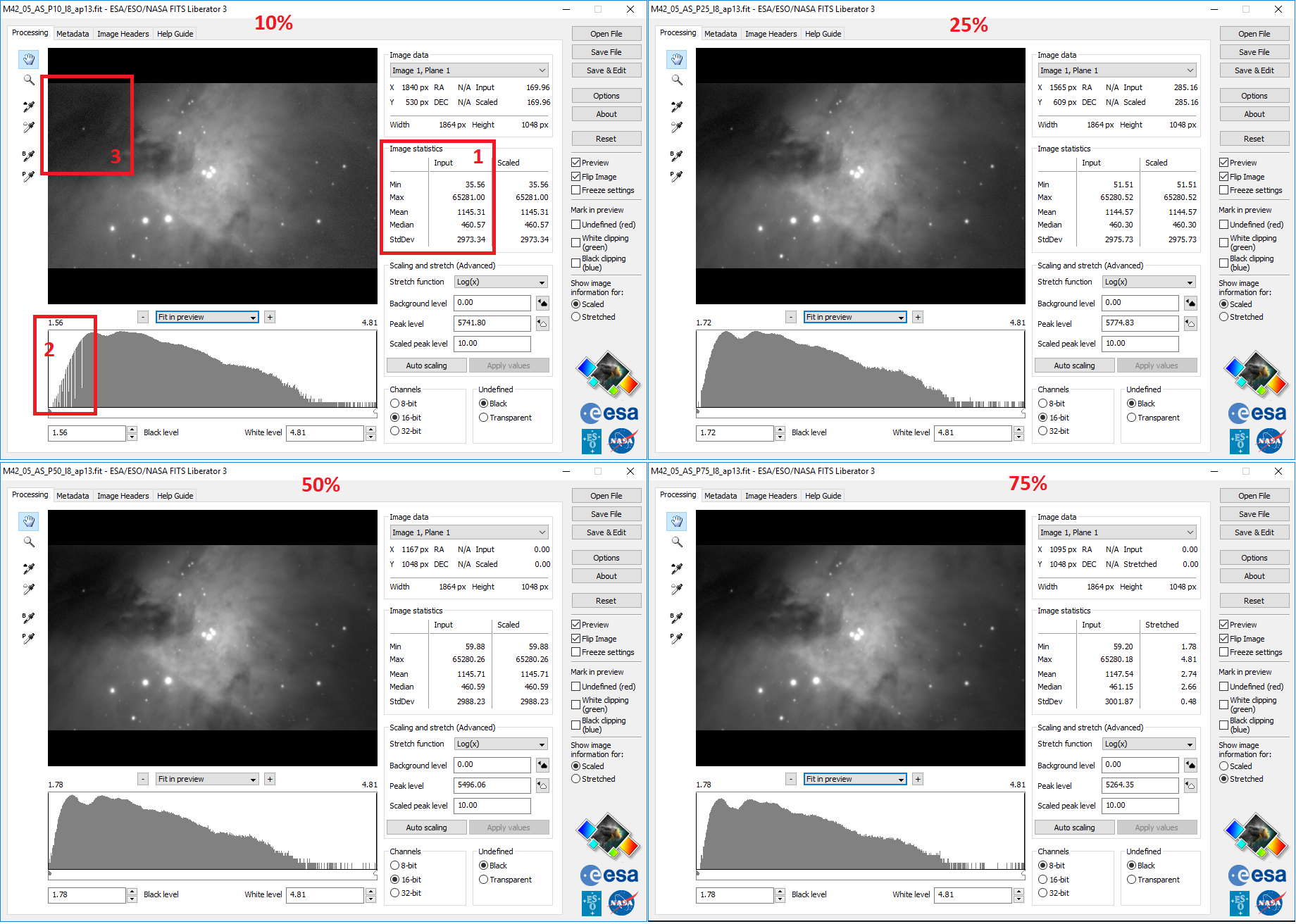Select Processing tab in P25 window
This screenshot has width=1296, height=924.
pyautogui.click(x=678, y=33)
